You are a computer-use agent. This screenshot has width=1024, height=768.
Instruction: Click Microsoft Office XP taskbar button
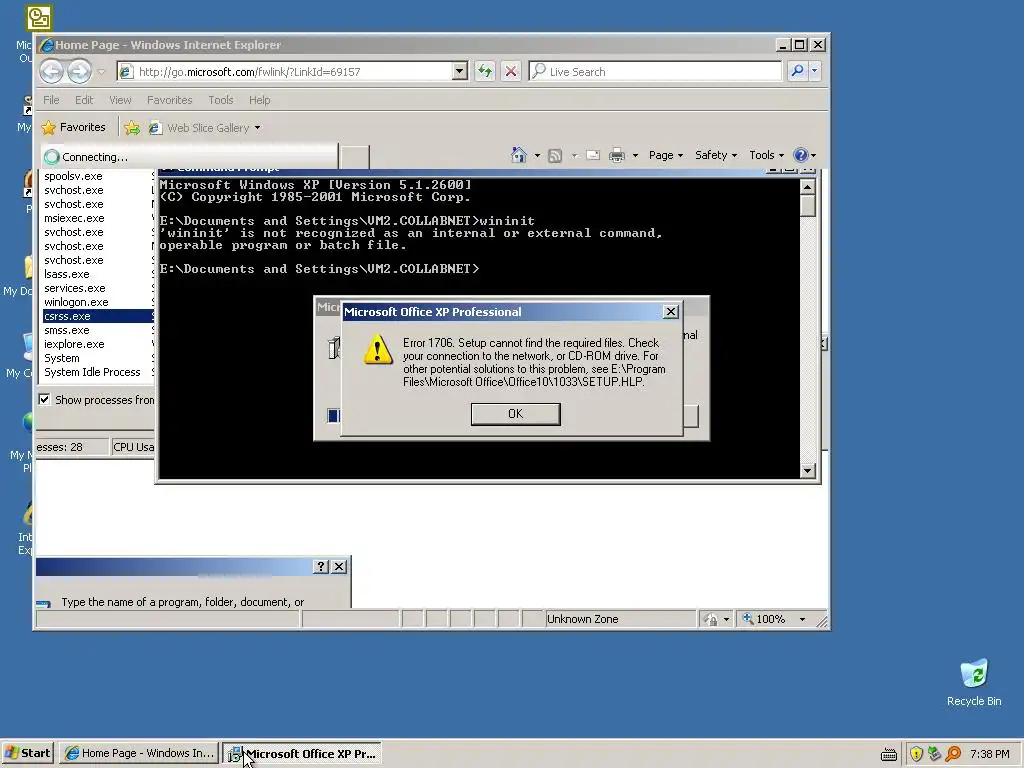coord(302,753)
